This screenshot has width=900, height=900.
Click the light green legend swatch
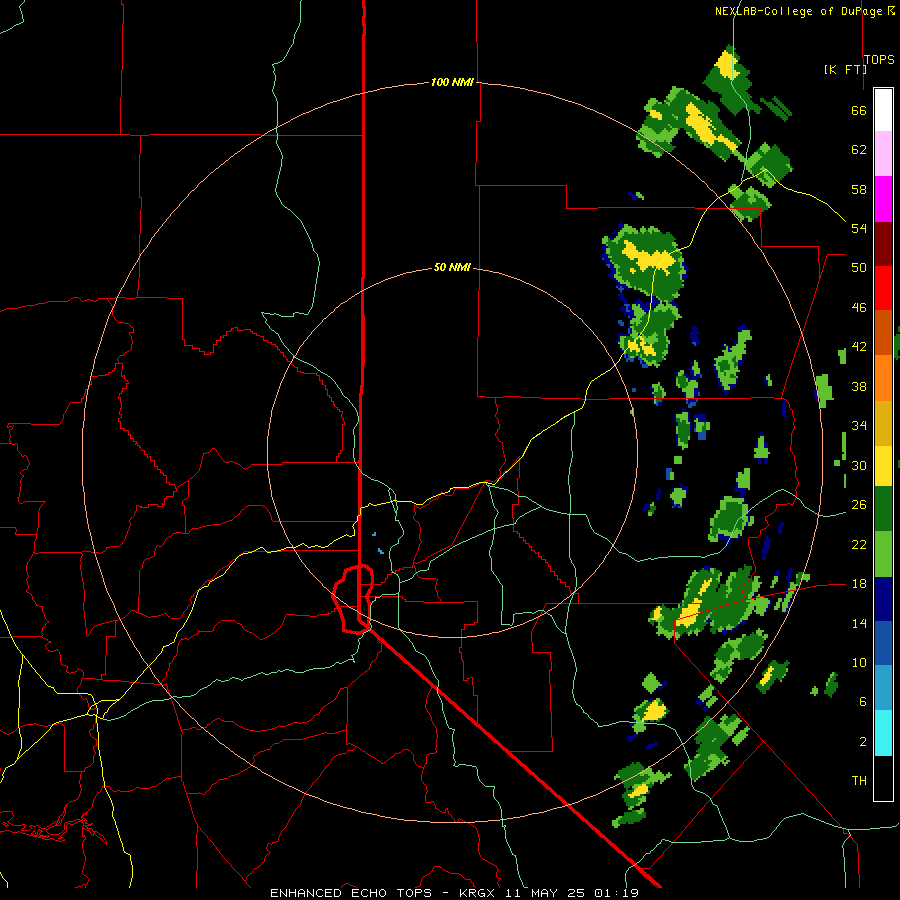(x=883, y=554)
